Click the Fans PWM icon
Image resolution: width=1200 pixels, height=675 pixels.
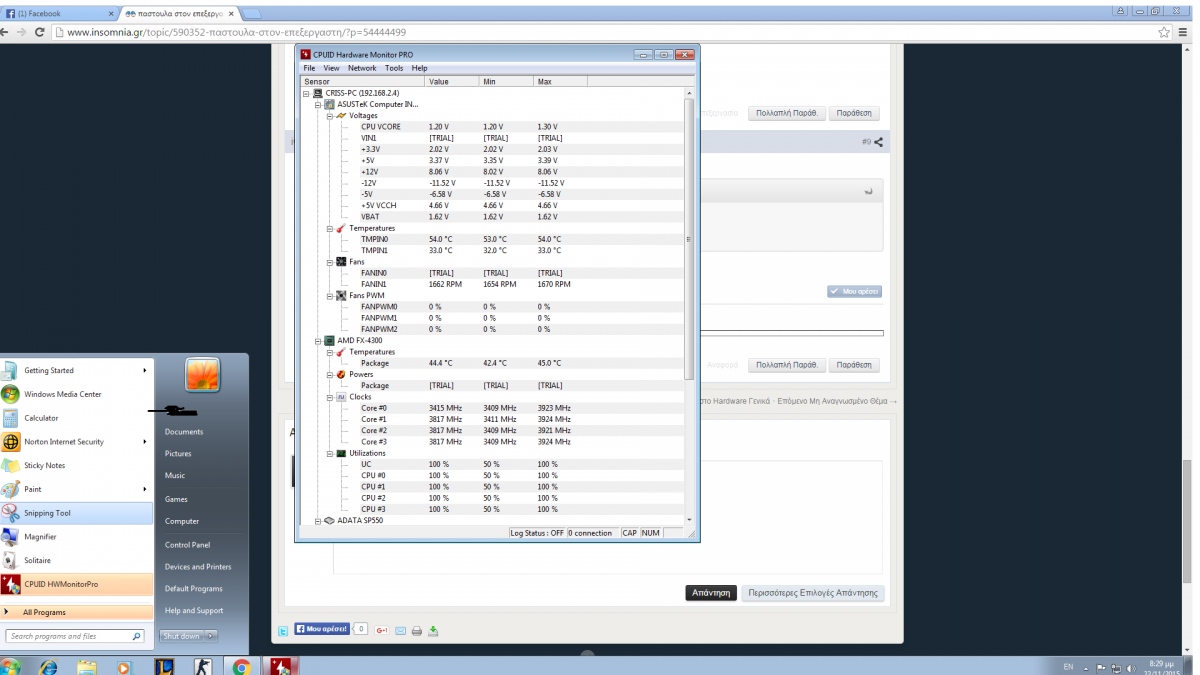(341, 295)
